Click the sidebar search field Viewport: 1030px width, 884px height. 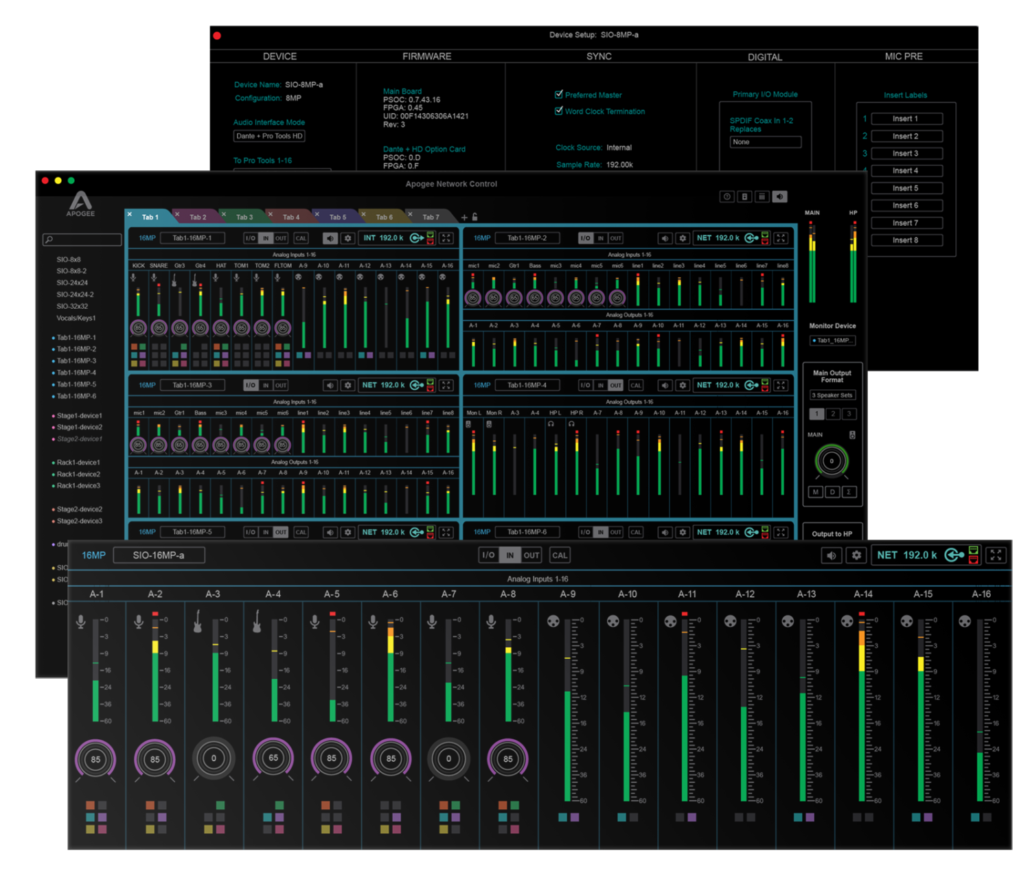click(x=82, y=240)
